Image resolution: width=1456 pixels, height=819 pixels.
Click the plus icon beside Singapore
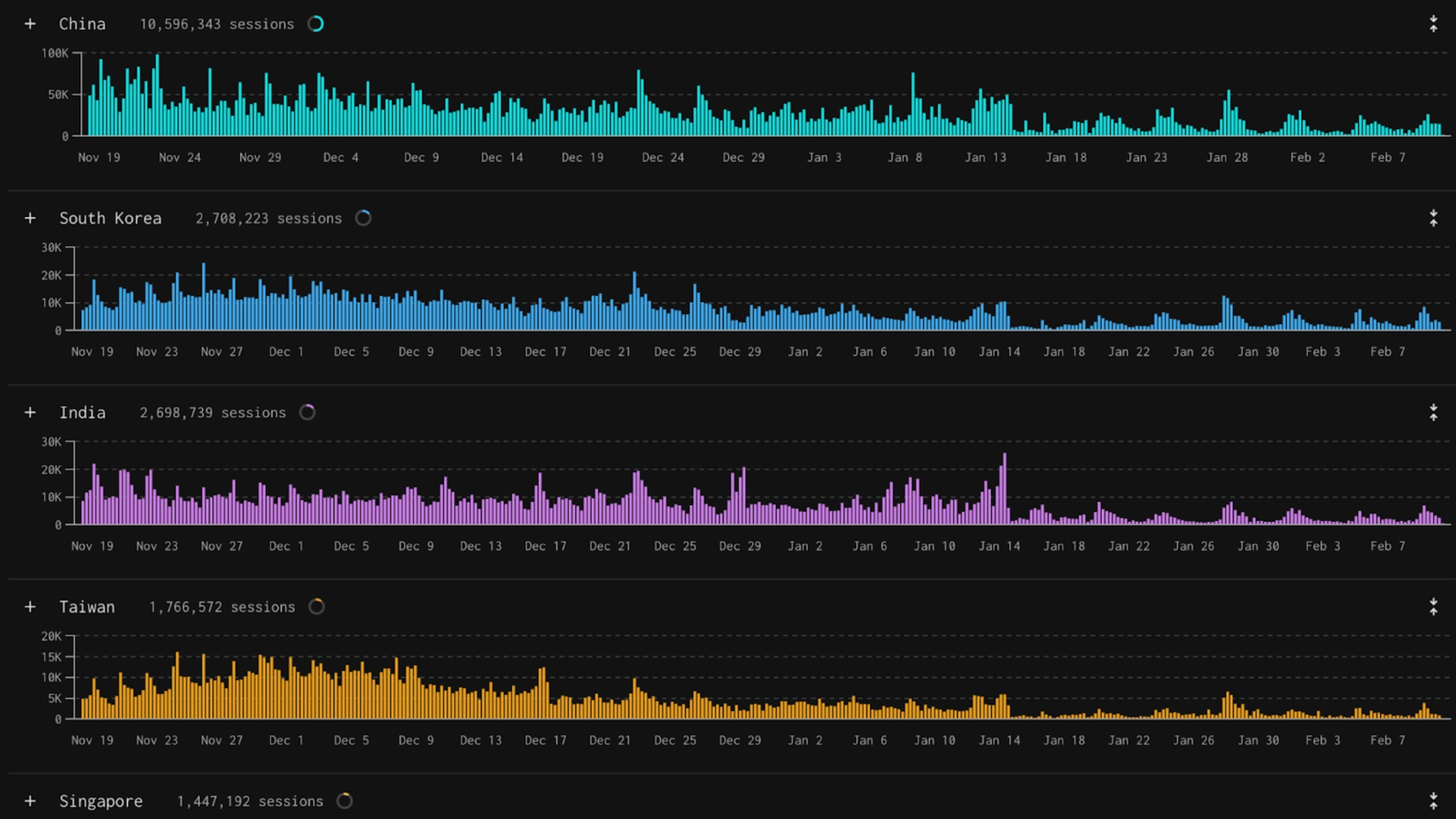click(30, 801)
